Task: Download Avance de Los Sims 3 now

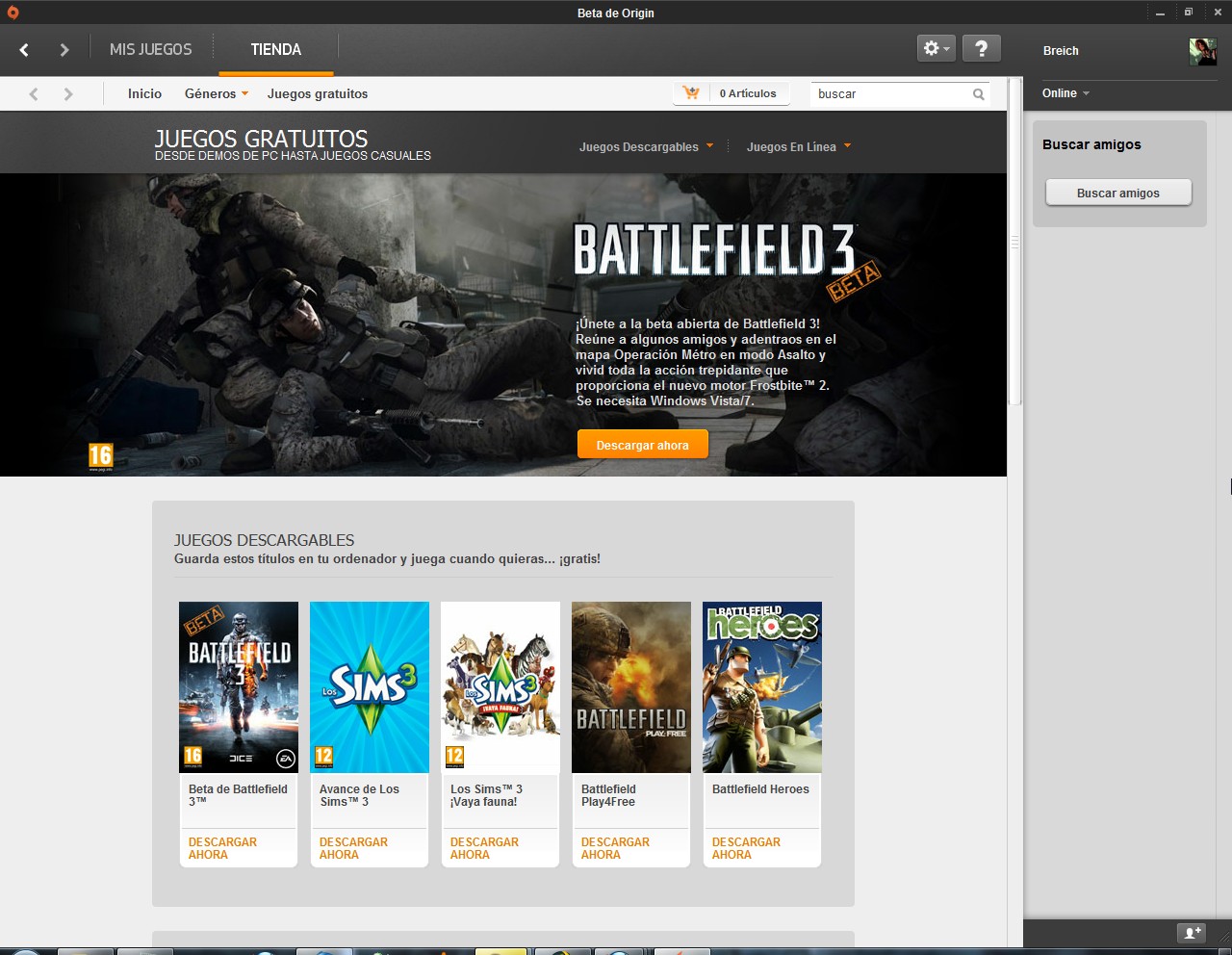Action: click(353, 848)
